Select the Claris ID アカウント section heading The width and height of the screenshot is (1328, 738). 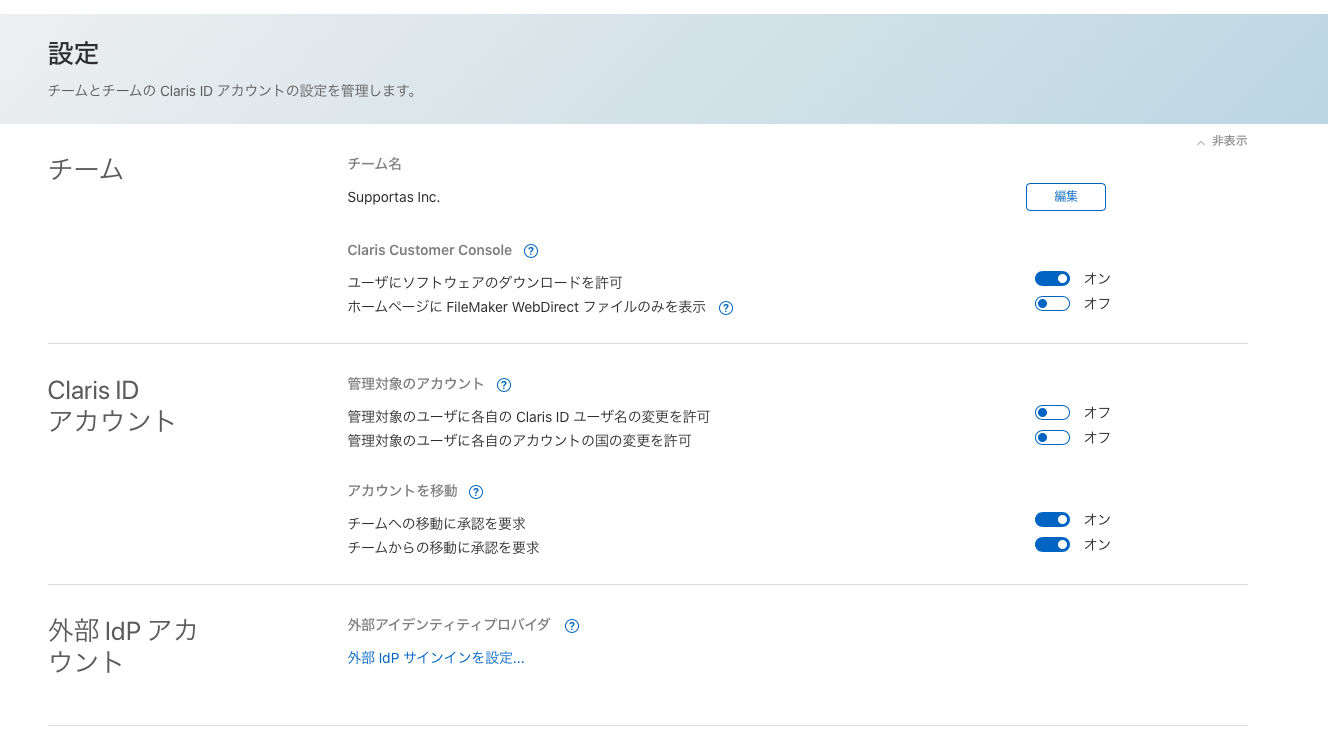point(112,405)
